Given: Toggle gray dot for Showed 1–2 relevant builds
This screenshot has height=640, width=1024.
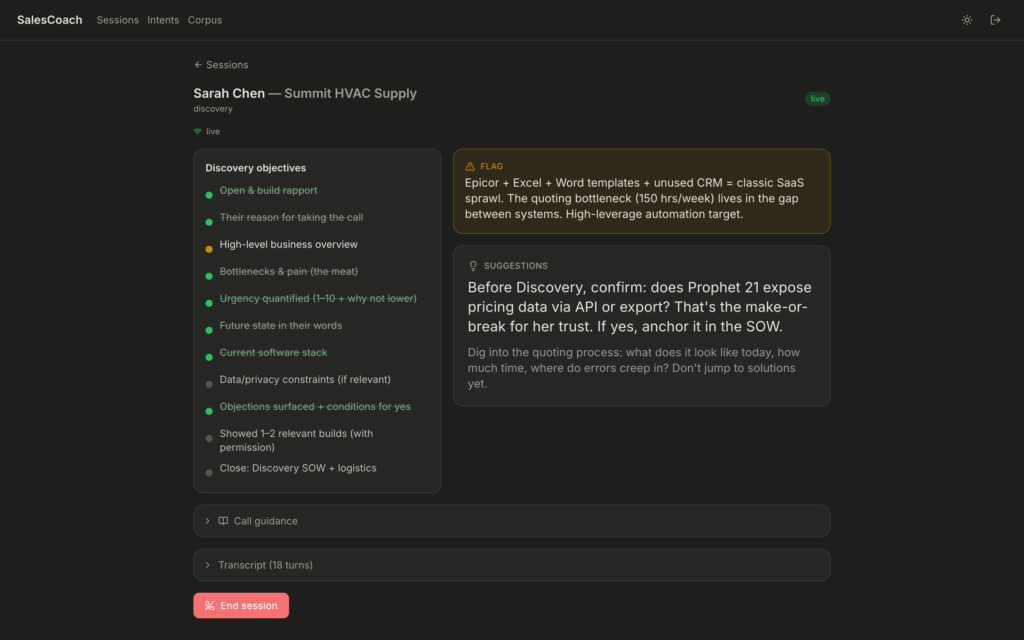Looking at the screenshot, I should point(209,438).
